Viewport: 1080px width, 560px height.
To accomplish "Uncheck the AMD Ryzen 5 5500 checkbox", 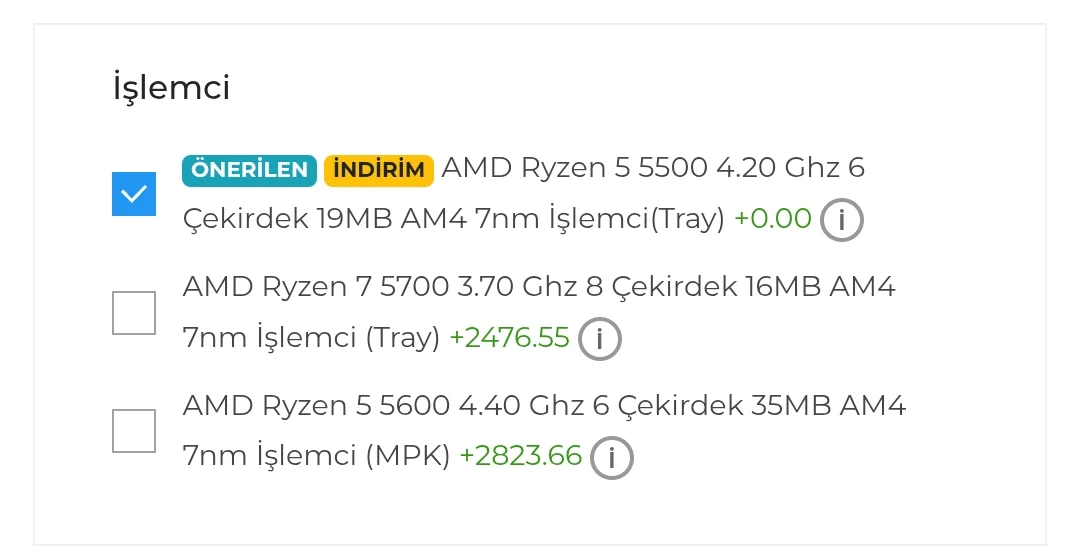I will [134, 194].
